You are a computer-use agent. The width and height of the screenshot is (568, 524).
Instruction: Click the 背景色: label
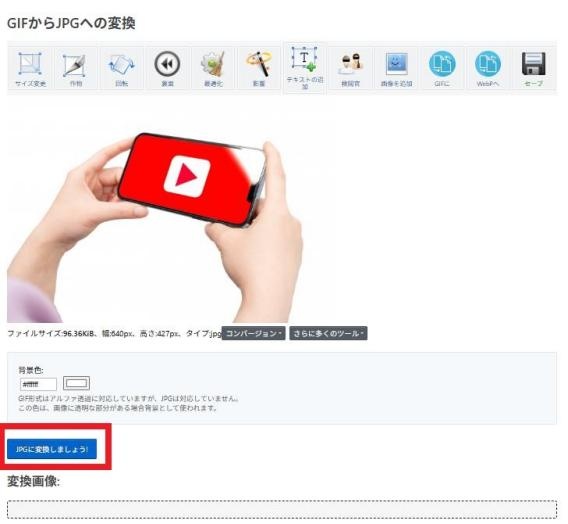[x=31, y=370]
